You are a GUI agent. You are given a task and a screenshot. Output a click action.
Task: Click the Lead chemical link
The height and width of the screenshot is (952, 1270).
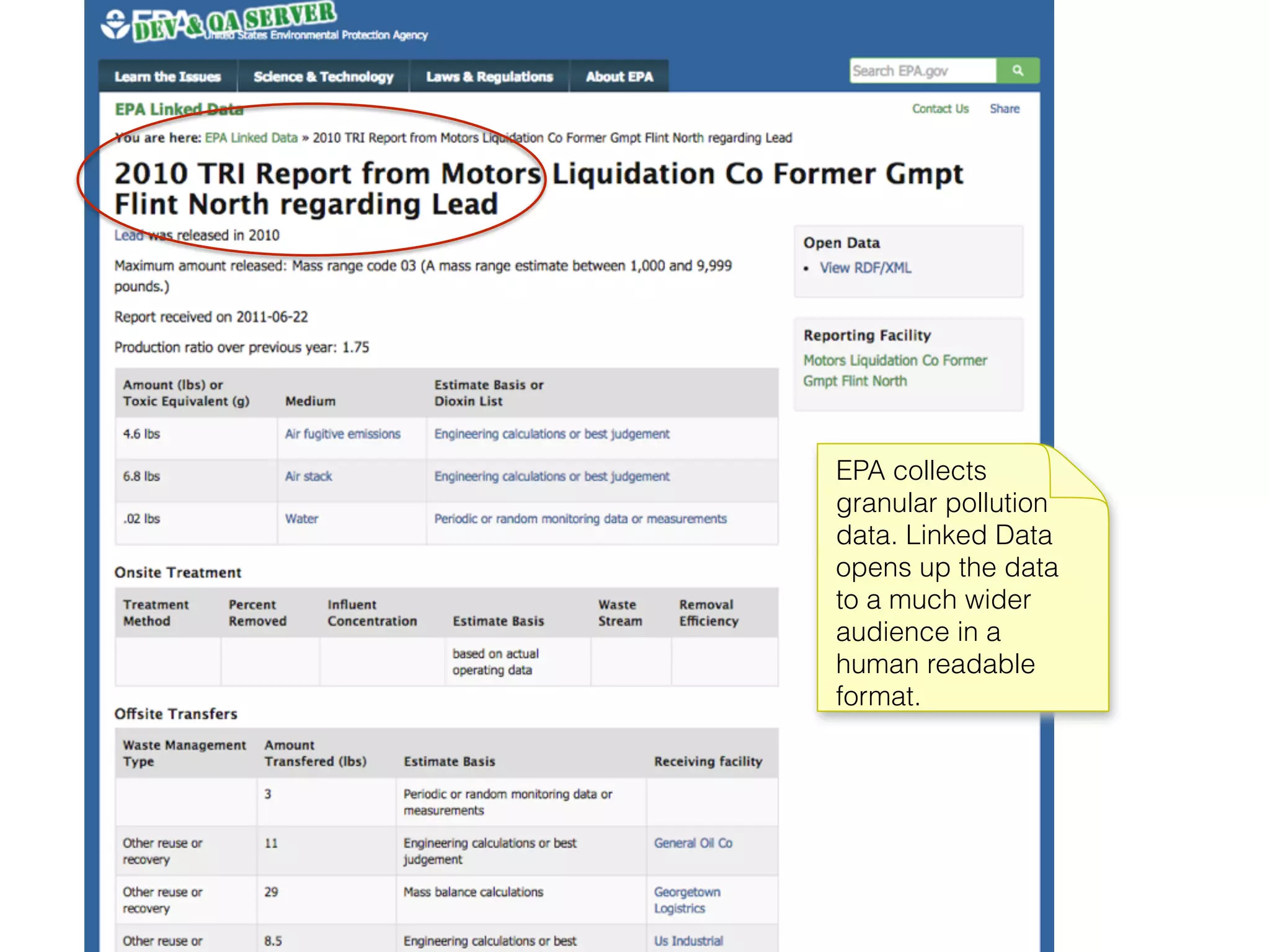(x=128, y=235)
